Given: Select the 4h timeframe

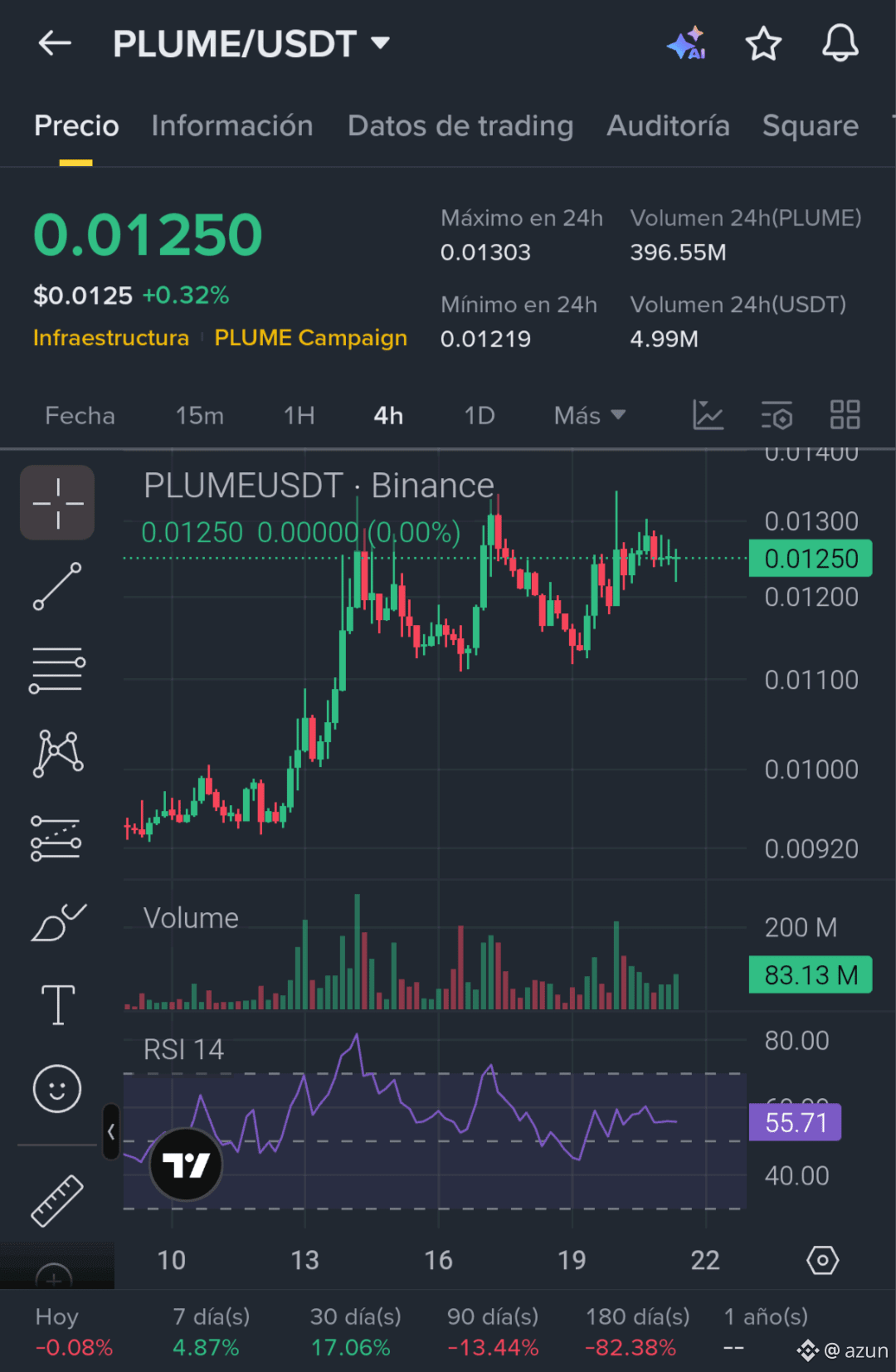Looking at the screenshot, I should click(388, 415).
